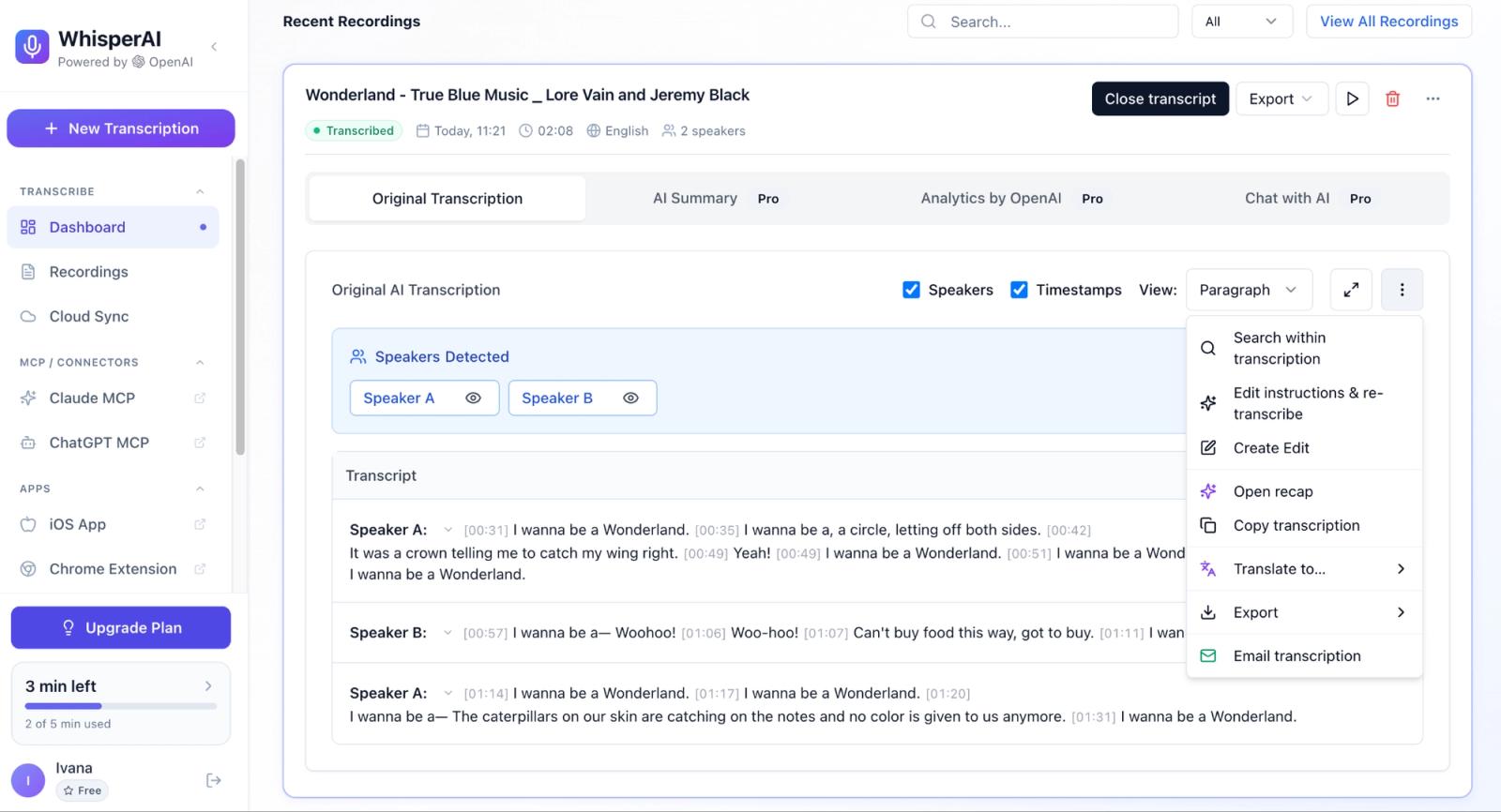Open the Analytics by OpenAI tab

click(x=1011, y=199)
